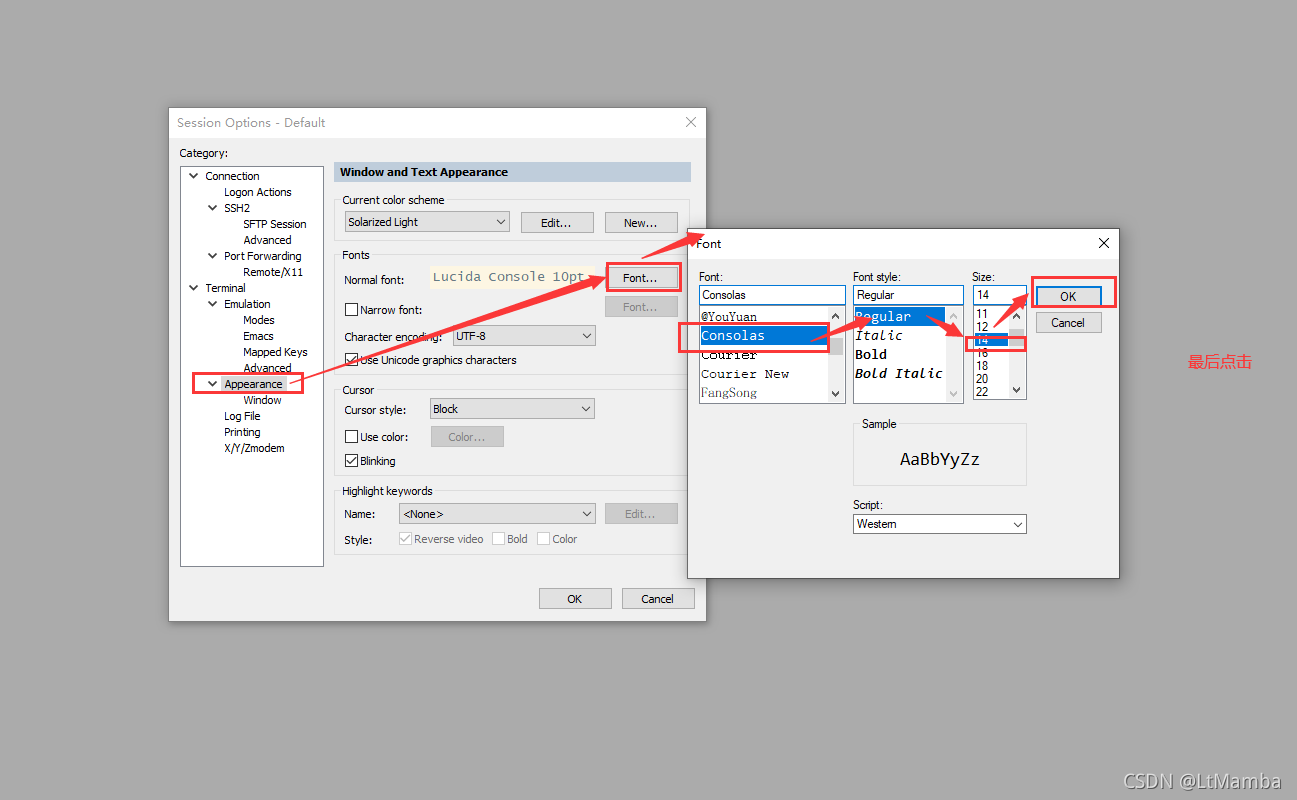Screen dimensions: 1297x800
Task: Choose Bold Italic font style
Action: pos(899,374)
